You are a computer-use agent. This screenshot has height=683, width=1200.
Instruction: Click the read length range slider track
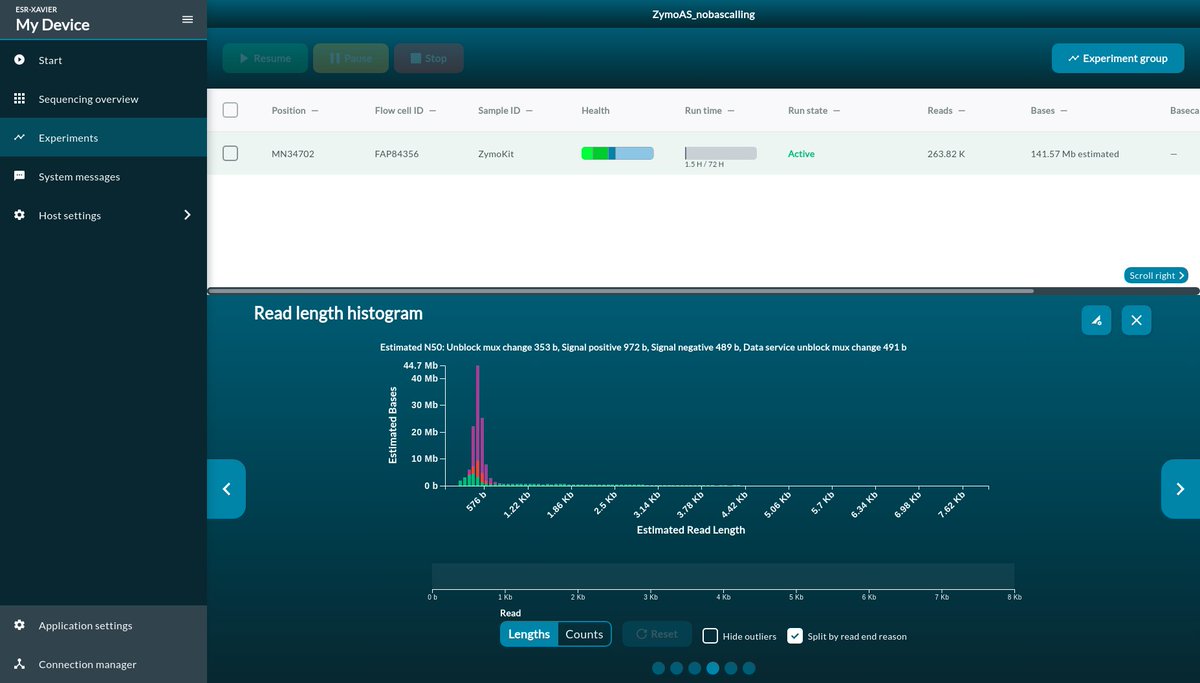[723, 575]
